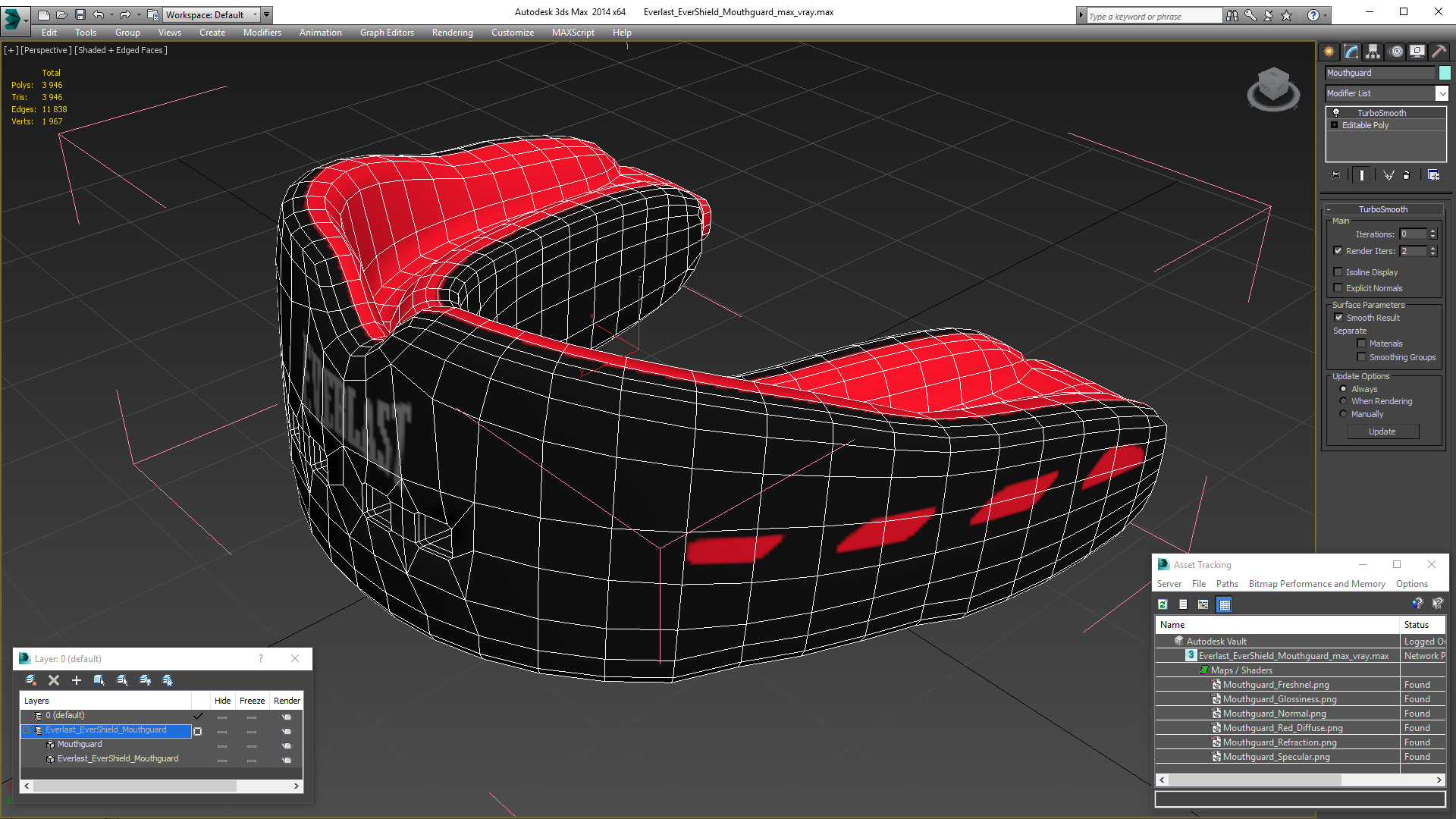This screenshot has height=819, width=1456.
Task: Open Paths menu in Asset Tracking
Action: pos(1226,584)
